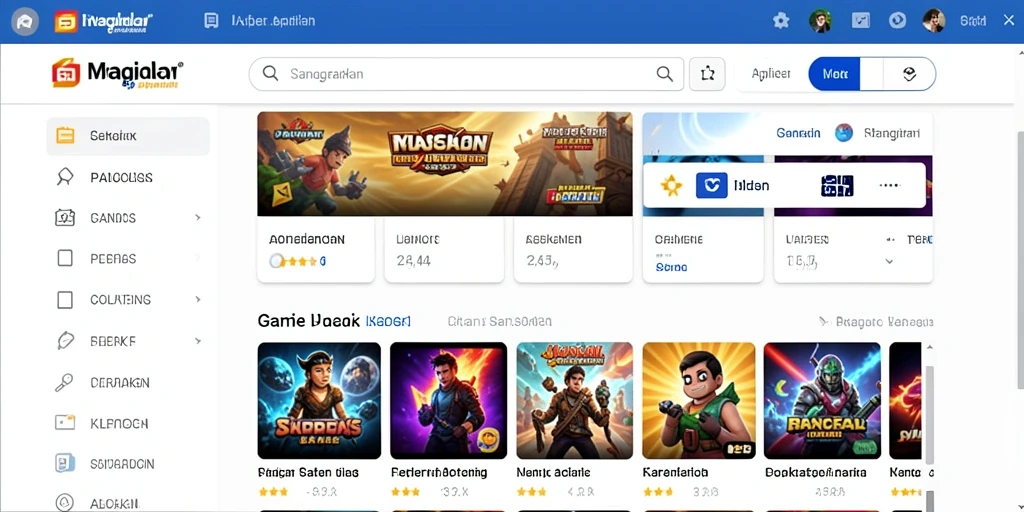Open the dropdown chevron in UAIREN card

coord(889,261)
